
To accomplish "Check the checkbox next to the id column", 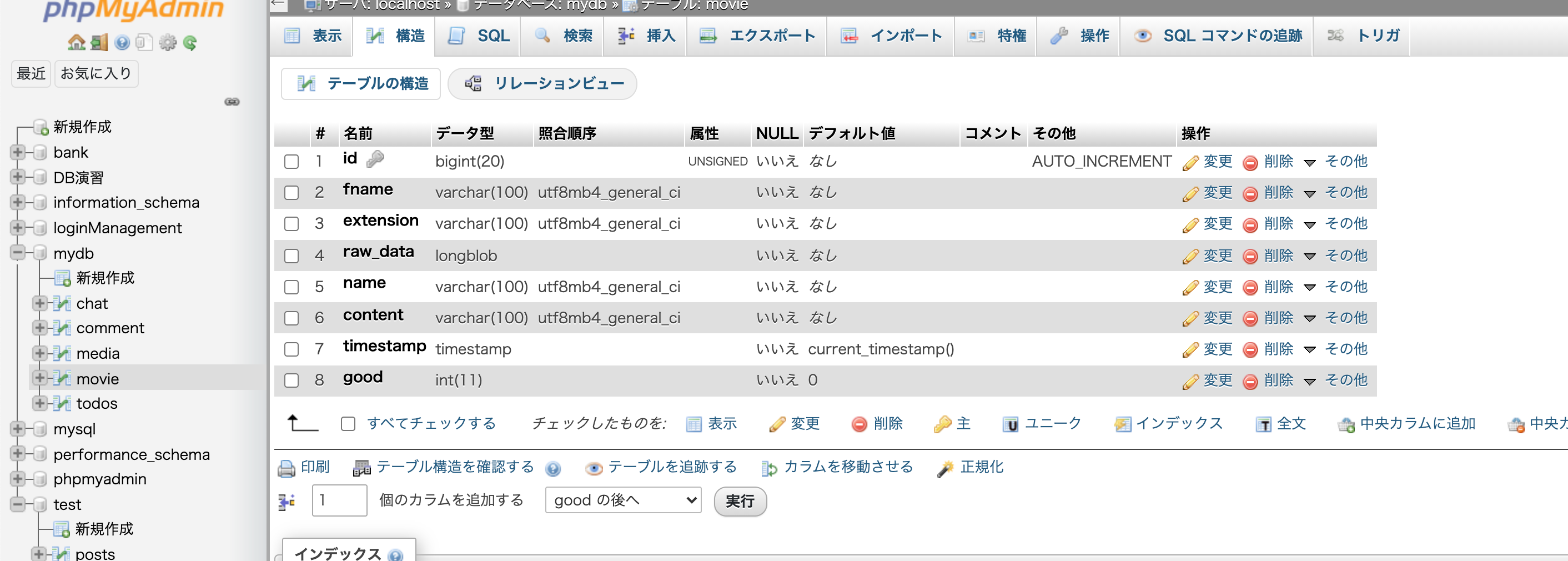I will [291, 162].
